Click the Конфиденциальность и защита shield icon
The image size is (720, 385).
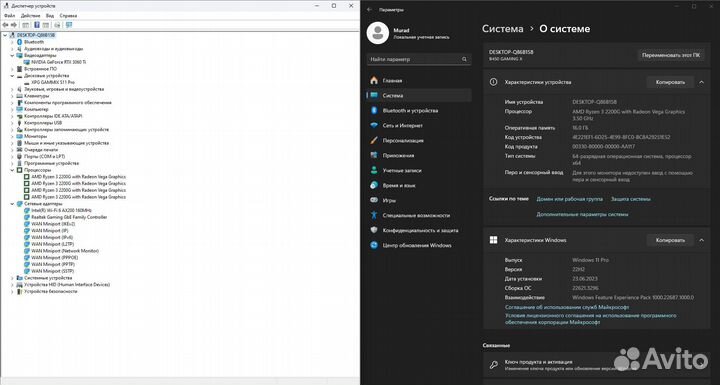coord(374,230)
